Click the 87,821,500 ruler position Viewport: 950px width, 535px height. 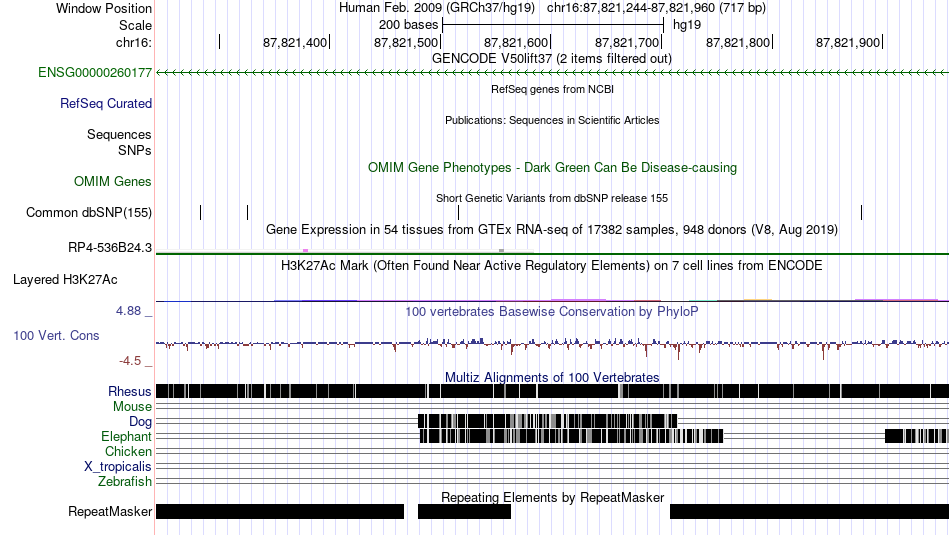[x=407, y=42]
